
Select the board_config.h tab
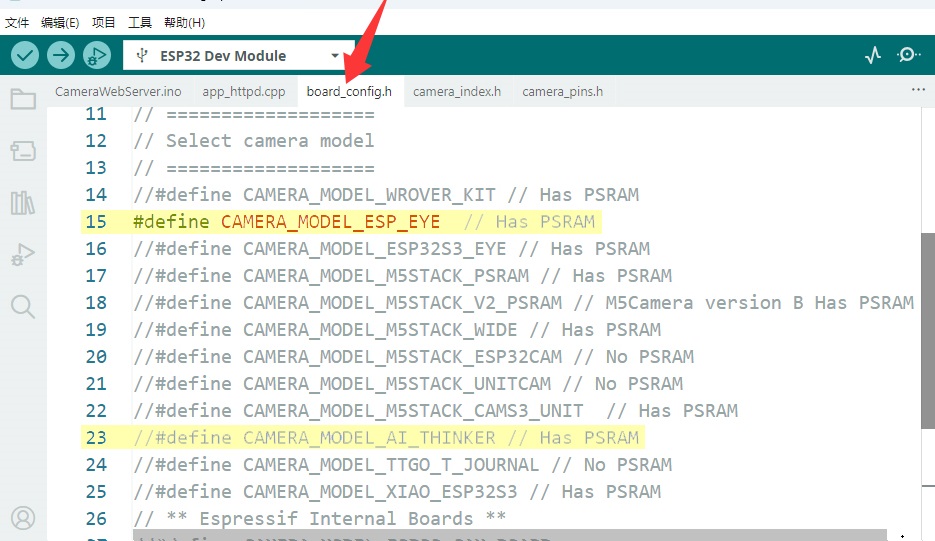point(349,92)
